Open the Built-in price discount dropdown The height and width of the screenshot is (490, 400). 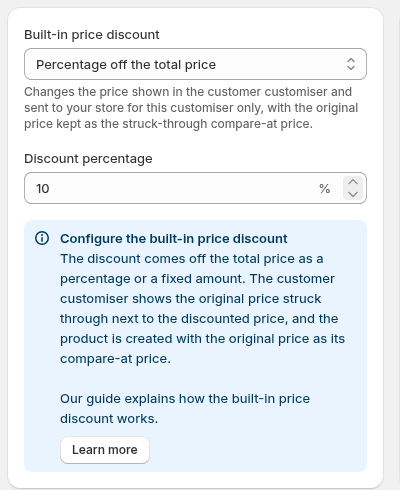[195, 64]
